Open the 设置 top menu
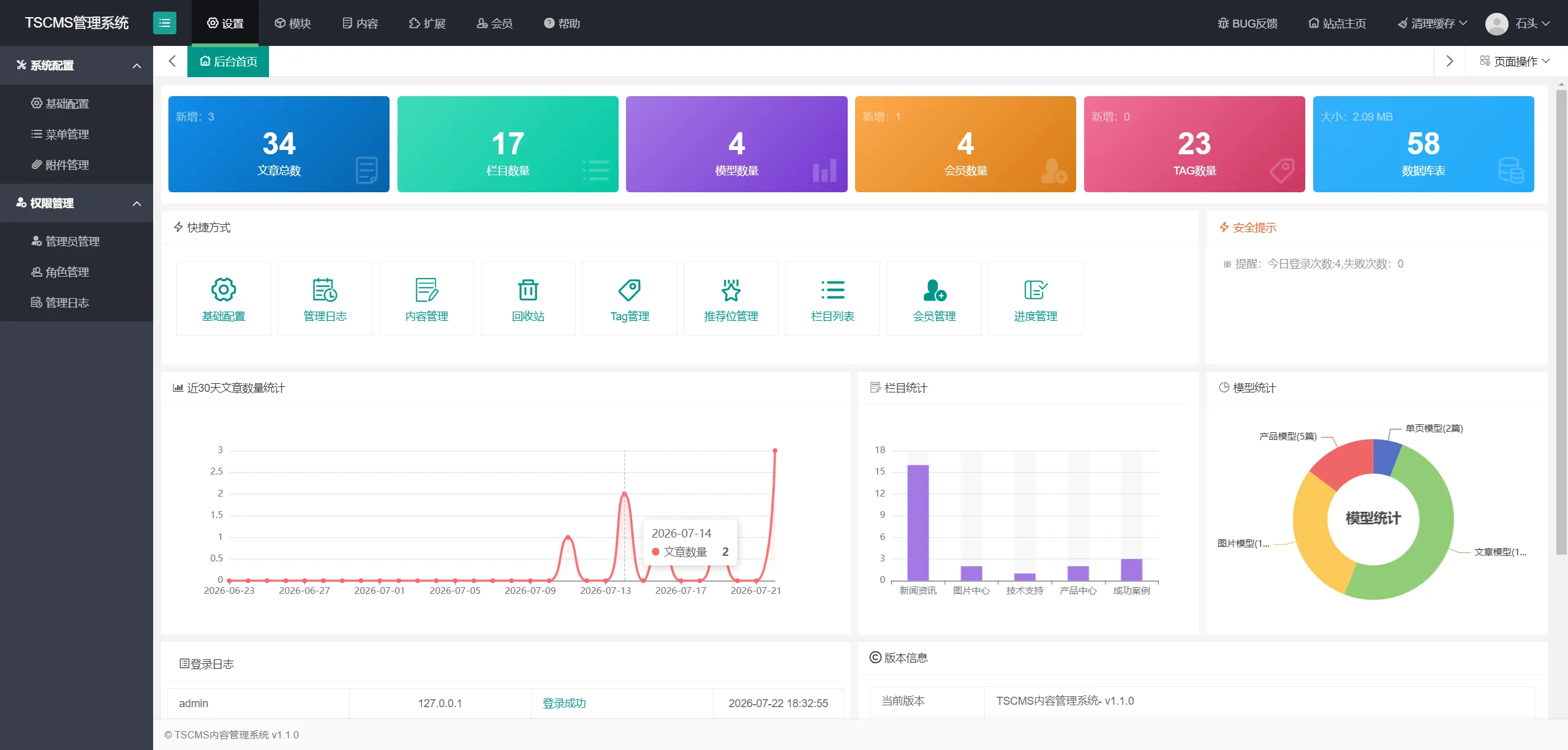Screen dimensions: 1568x750 (x=225, y=23)
